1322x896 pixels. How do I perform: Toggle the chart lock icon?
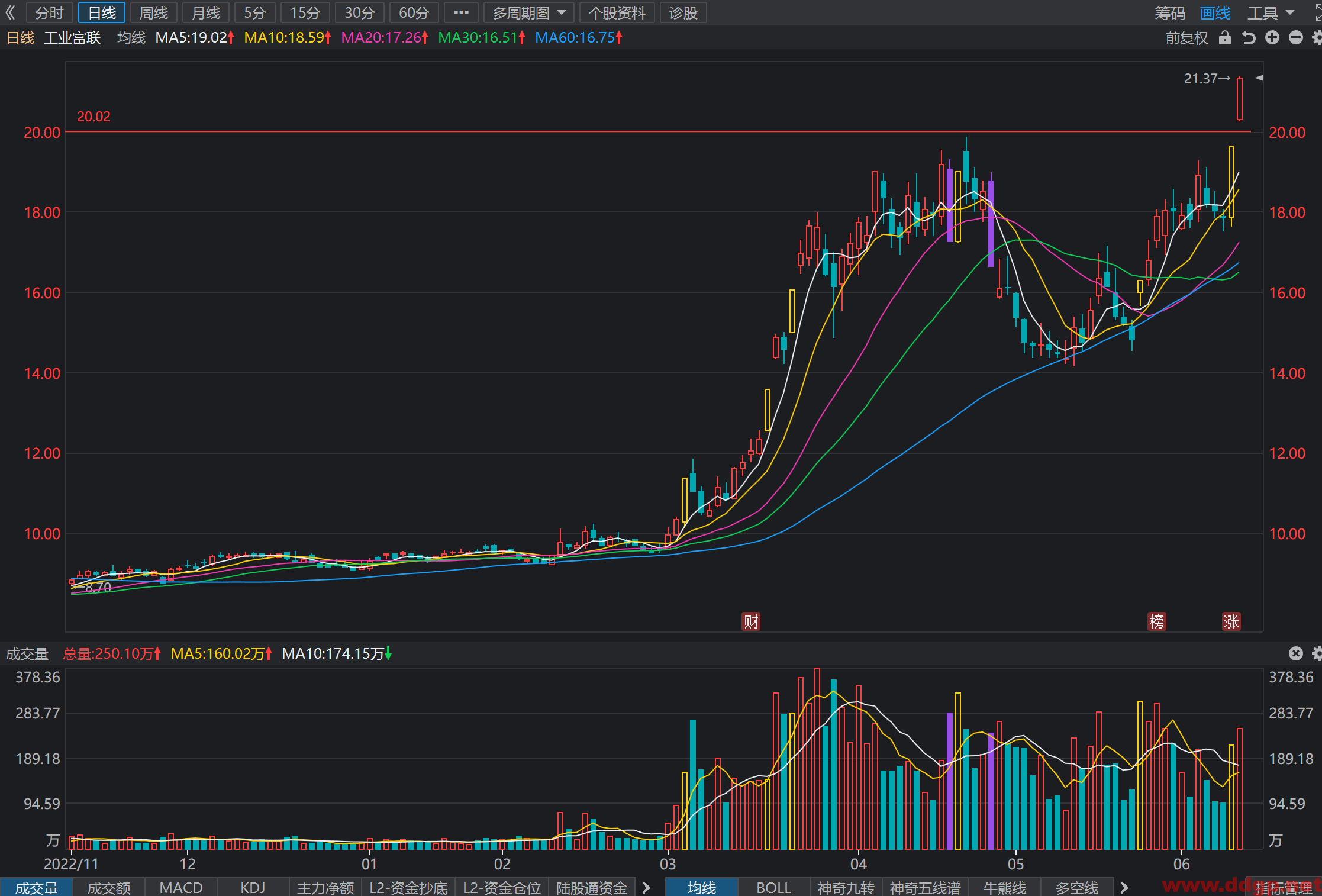click(1225, 38)
